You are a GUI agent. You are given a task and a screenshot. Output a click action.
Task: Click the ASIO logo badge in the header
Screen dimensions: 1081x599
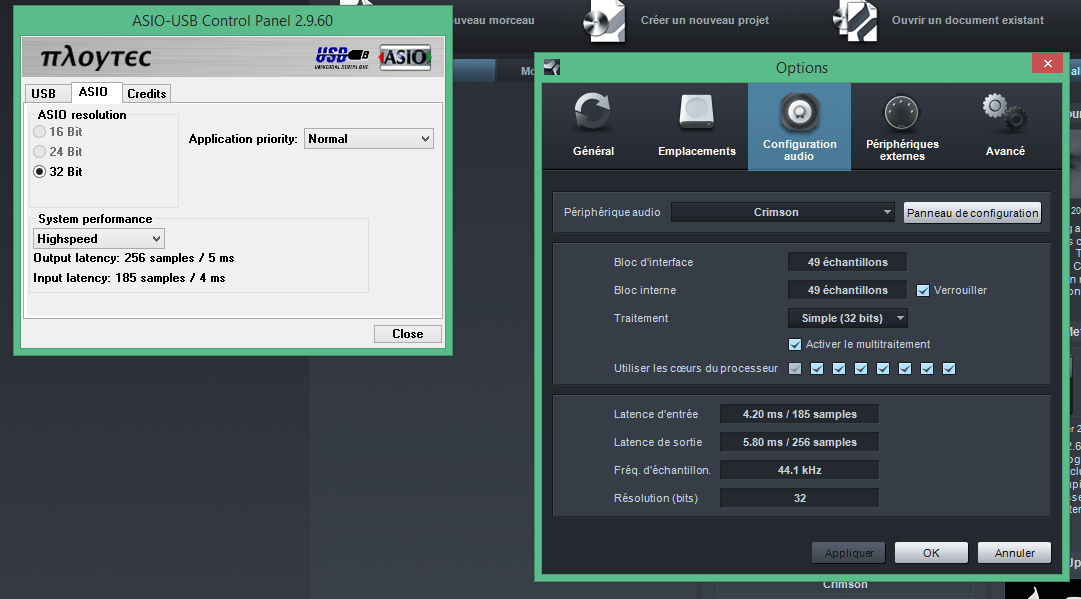tap(405, 57)
